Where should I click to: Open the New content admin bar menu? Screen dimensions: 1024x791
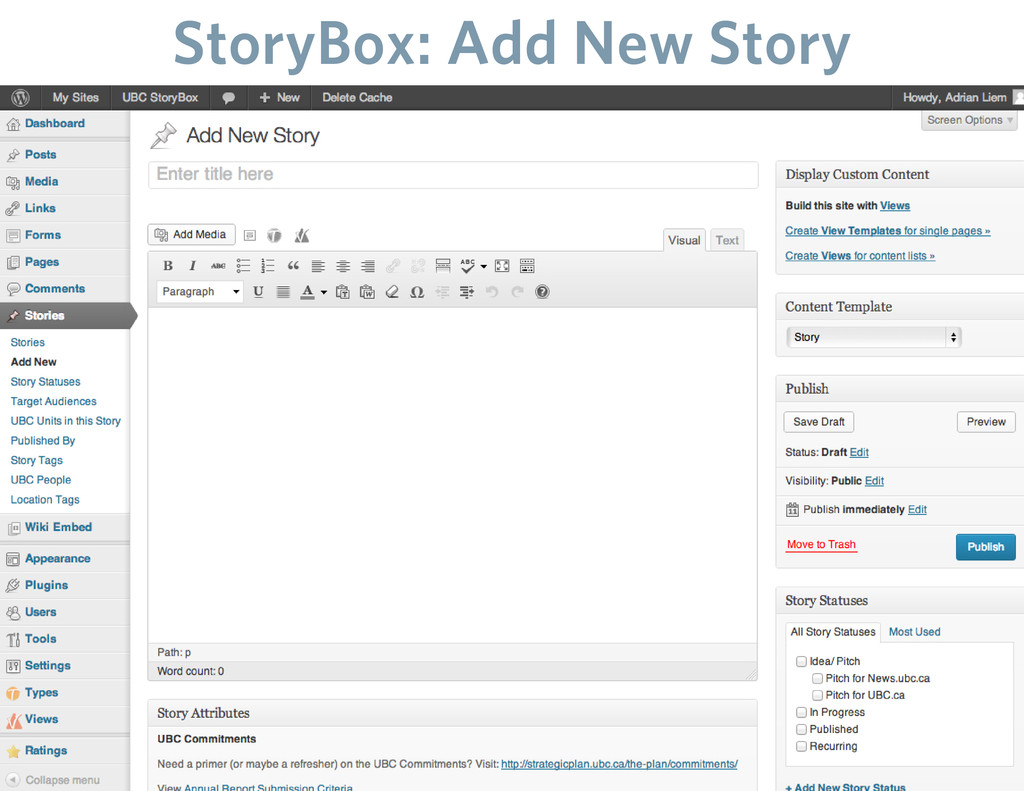280,97
